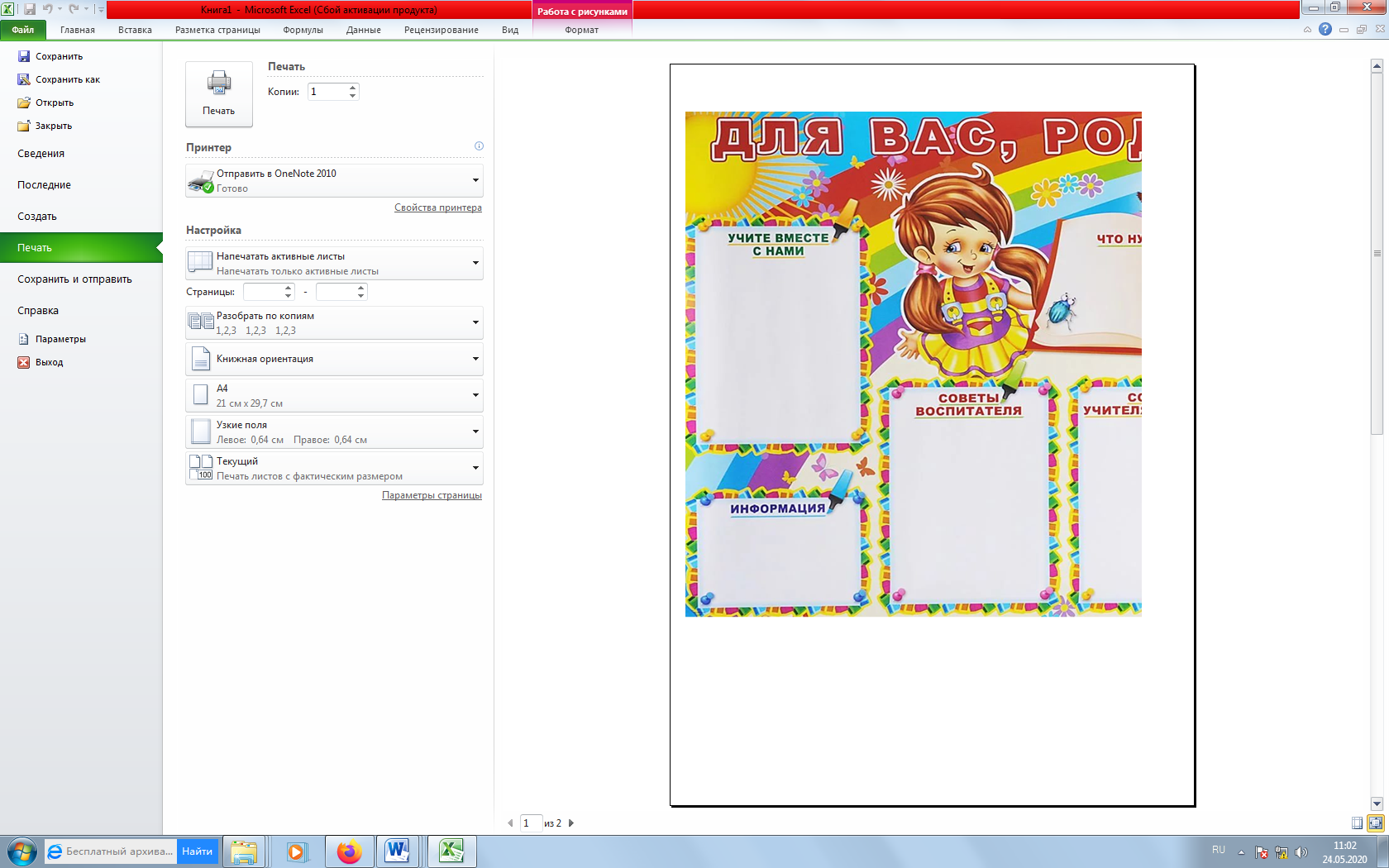
Task: Open the A4 paper size dropdown
Action: 334,395
